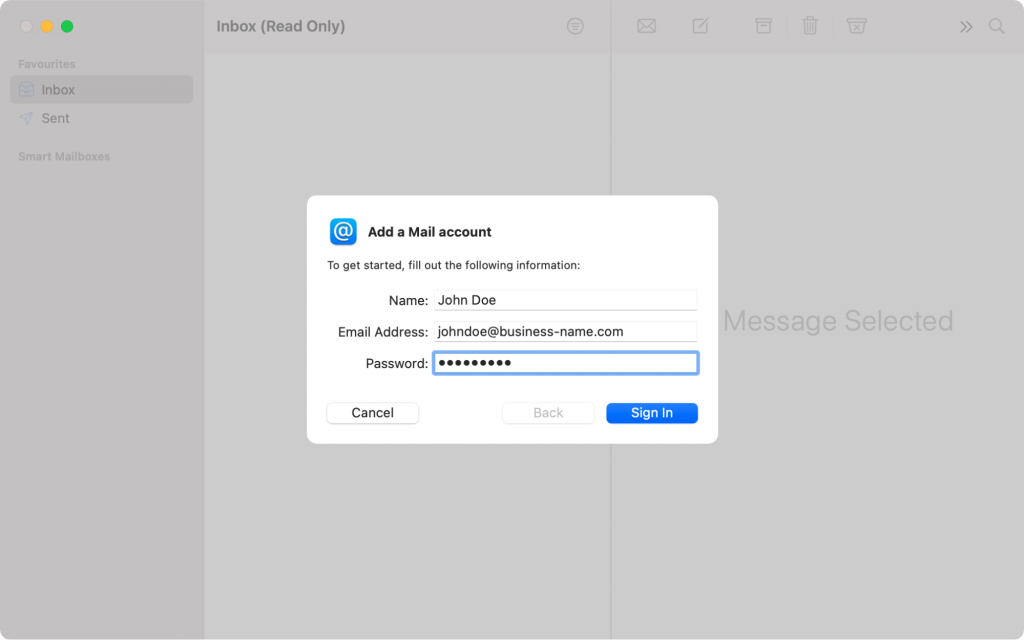Image resolution: width=1024 pixels, height=640 pixels.
Task: Click the filter icon above the message list
Action: click(x=575, y=26)
